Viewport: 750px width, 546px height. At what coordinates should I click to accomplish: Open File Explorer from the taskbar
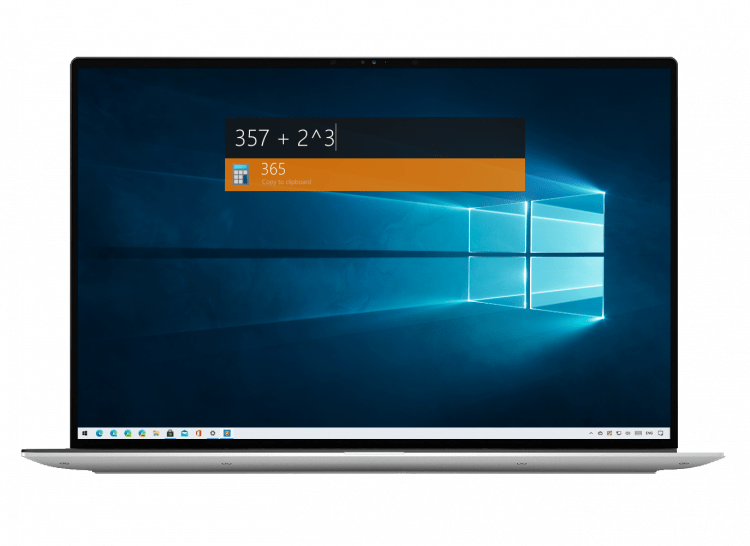(156, 433)
